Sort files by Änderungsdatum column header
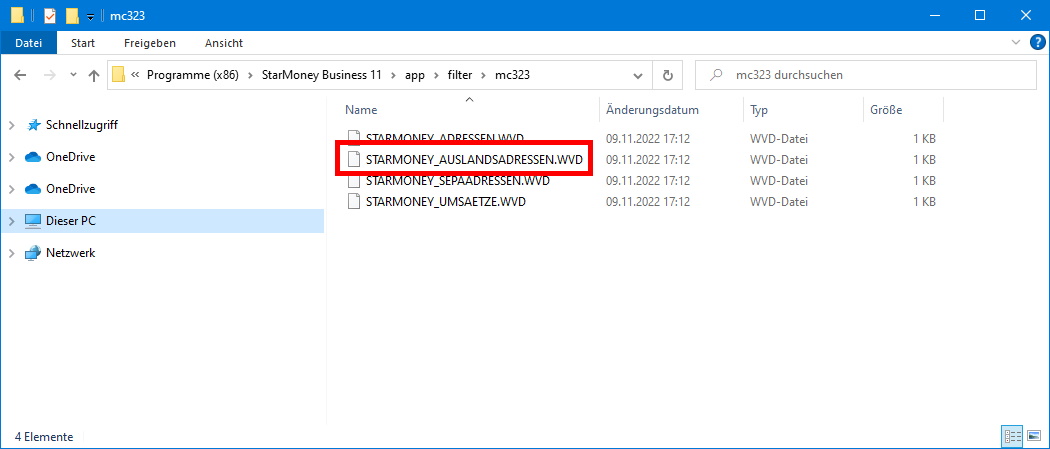The image size is (1050, 449). 652,110
